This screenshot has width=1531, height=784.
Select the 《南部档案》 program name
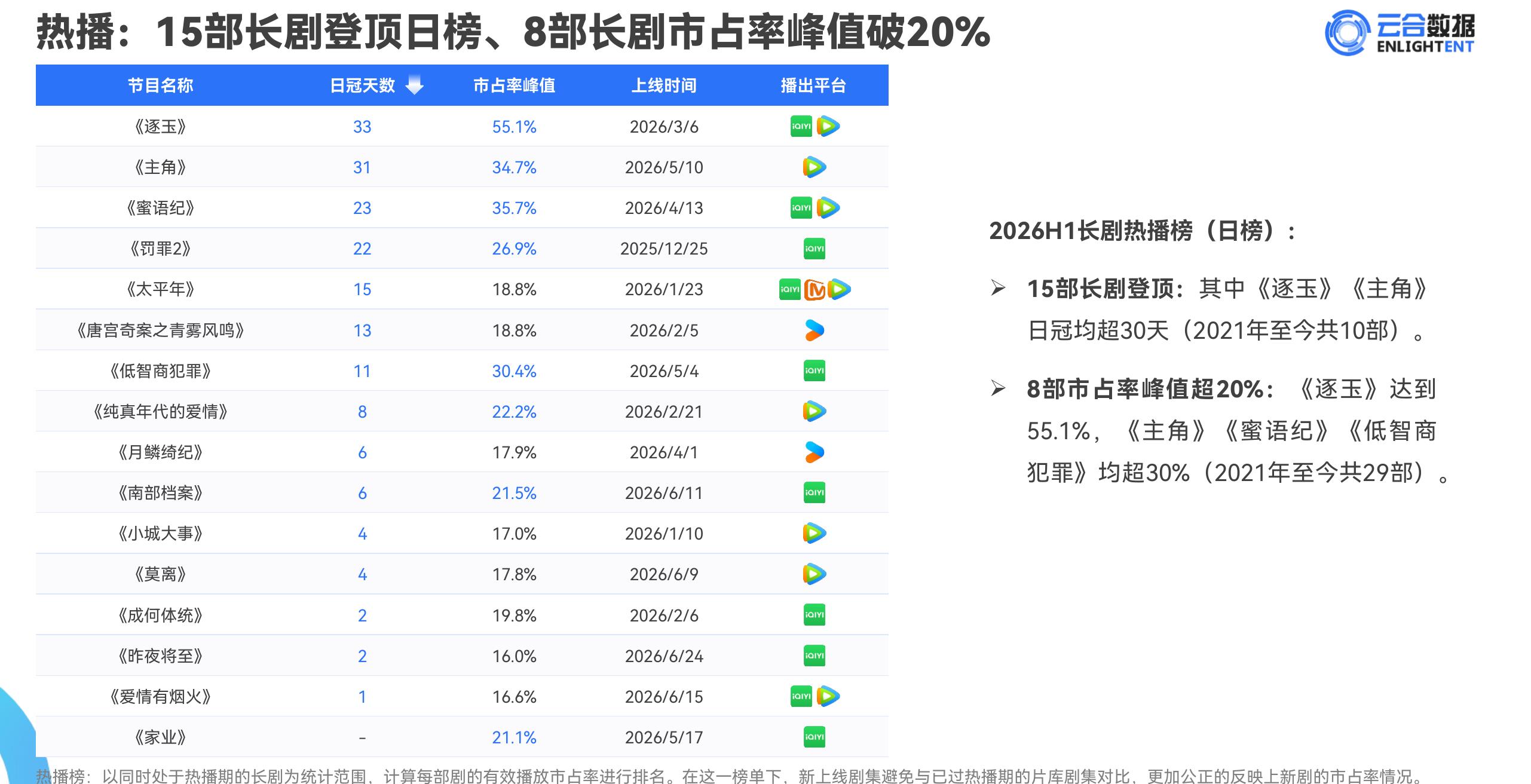click(x=160, y=493)
